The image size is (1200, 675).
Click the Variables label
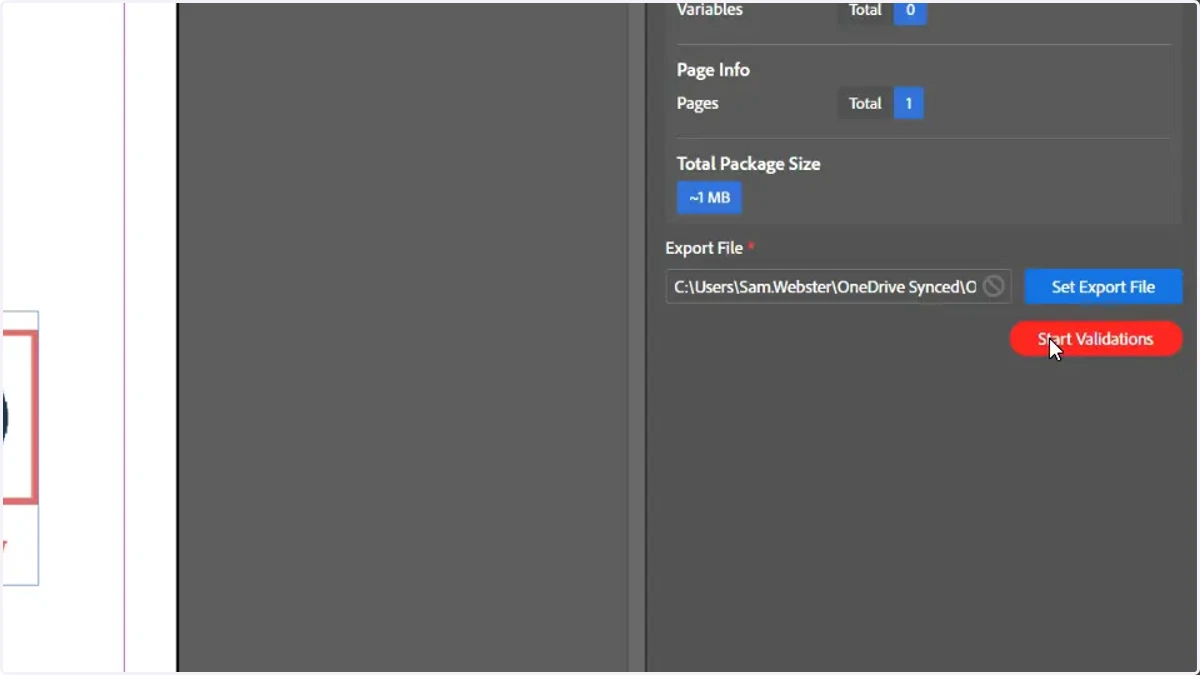[709, 10]
